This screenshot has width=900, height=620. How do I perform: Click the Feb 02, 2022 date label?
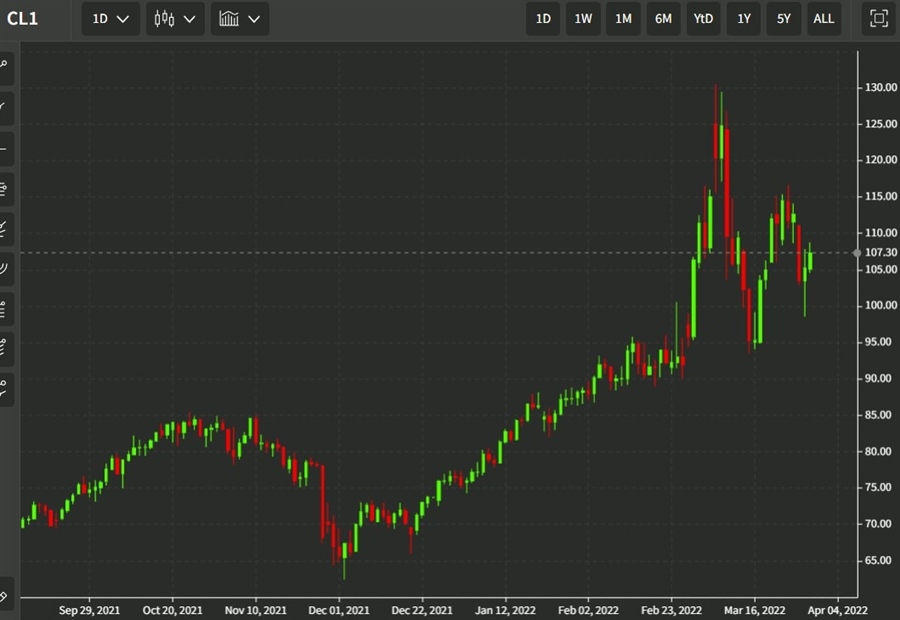(x=588, y=610)
